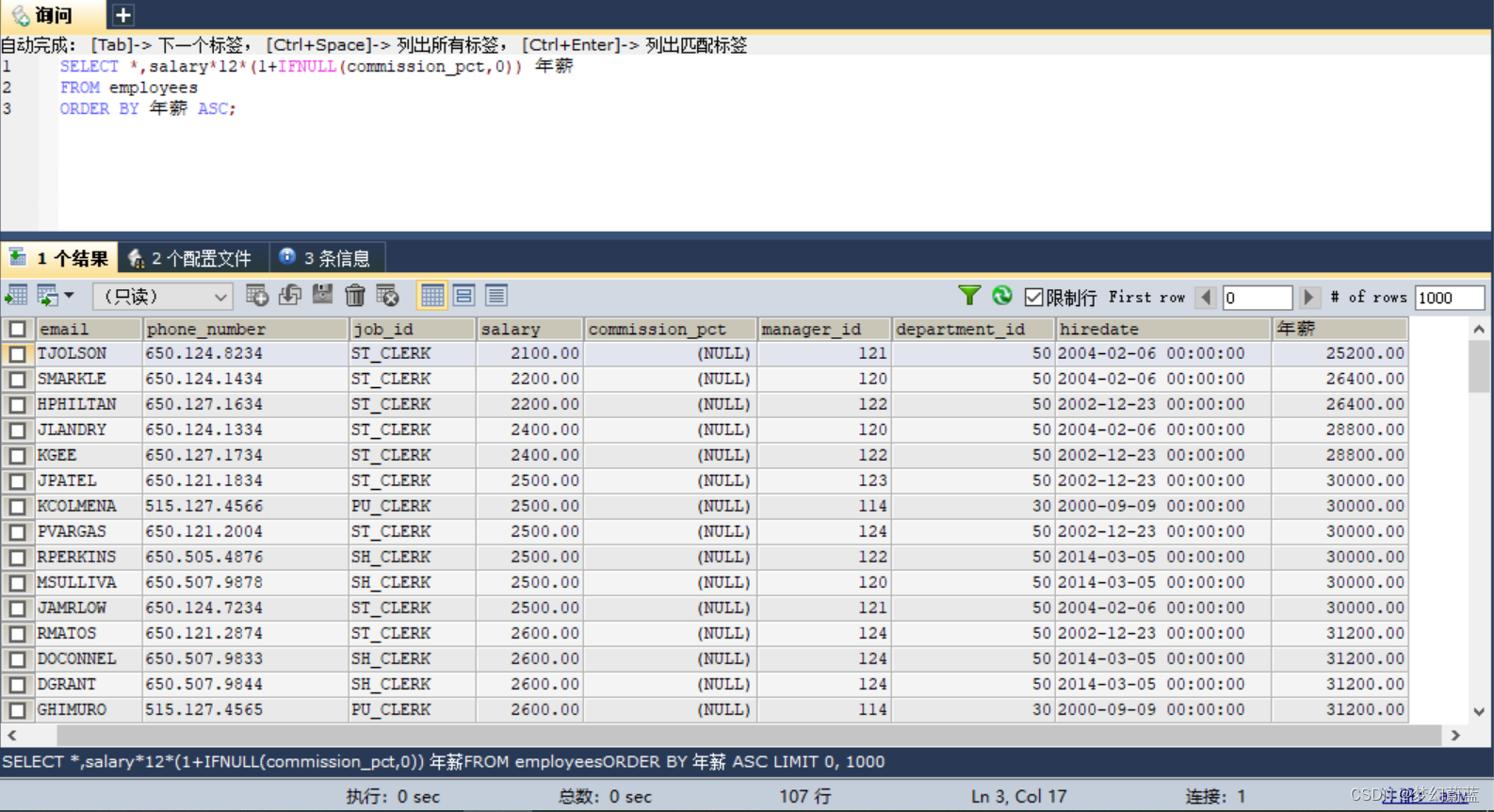
Task: Click the employees table name in query
Action: [154, 88]
